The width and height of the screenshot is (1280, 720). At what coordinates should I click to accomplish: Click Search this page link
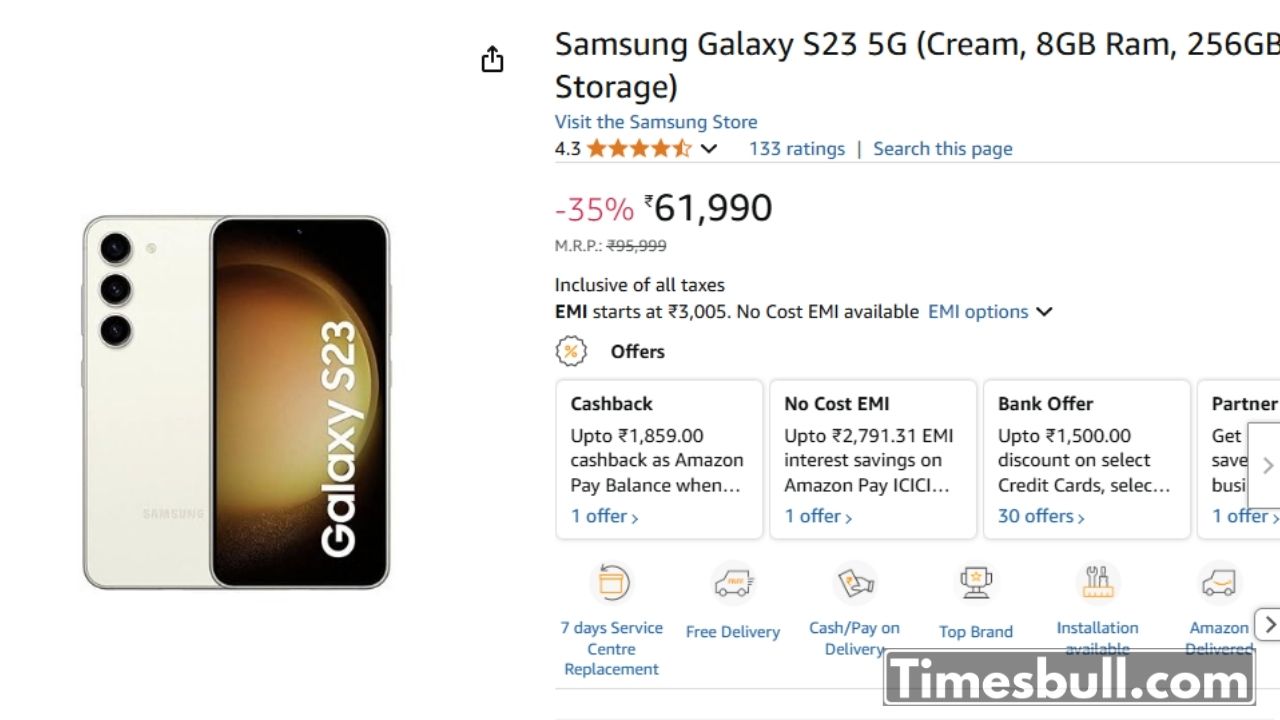pos(942,149)
